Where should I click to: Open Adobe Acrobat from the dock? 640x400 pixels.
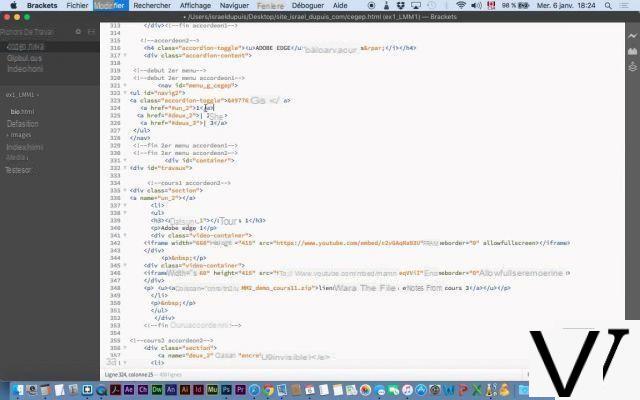coord(115,390)
